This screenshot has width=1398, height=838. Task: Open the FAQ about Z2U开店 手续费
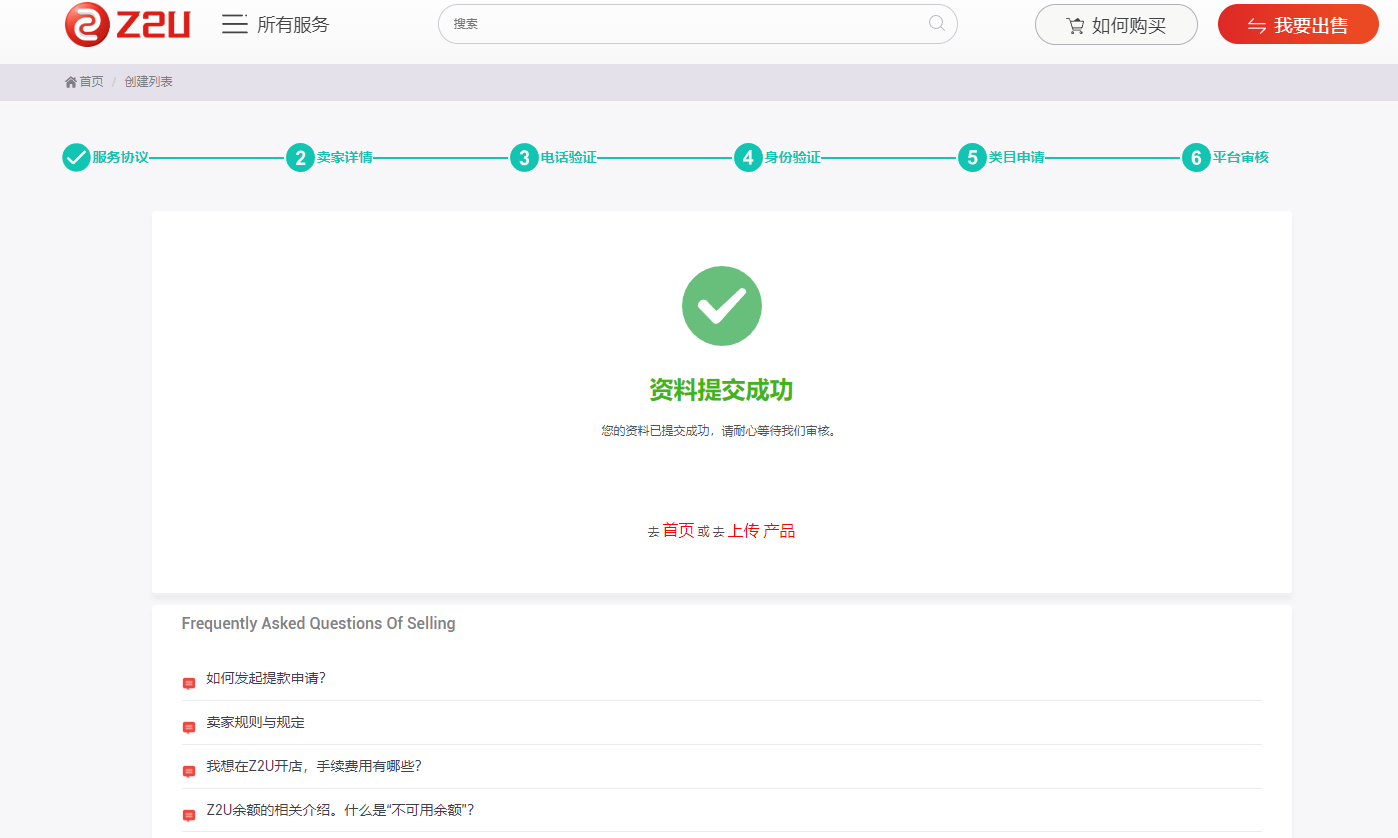314,766
